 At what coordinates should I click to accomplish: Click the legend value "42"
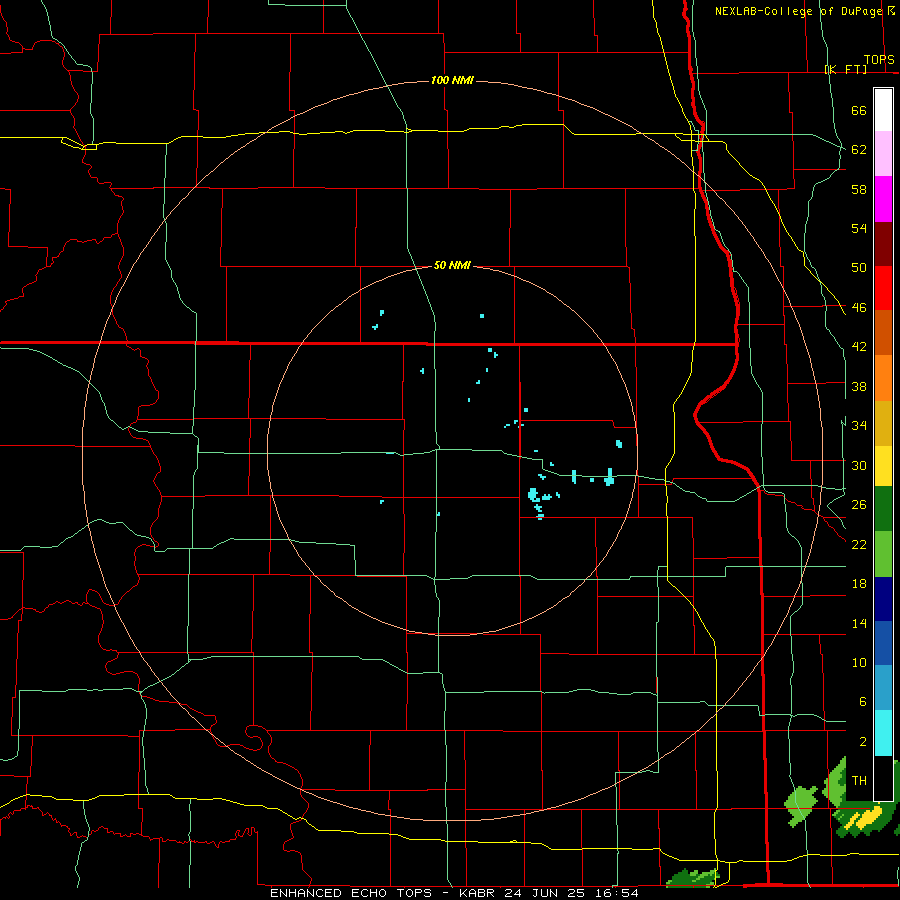[x=859, y=347]
